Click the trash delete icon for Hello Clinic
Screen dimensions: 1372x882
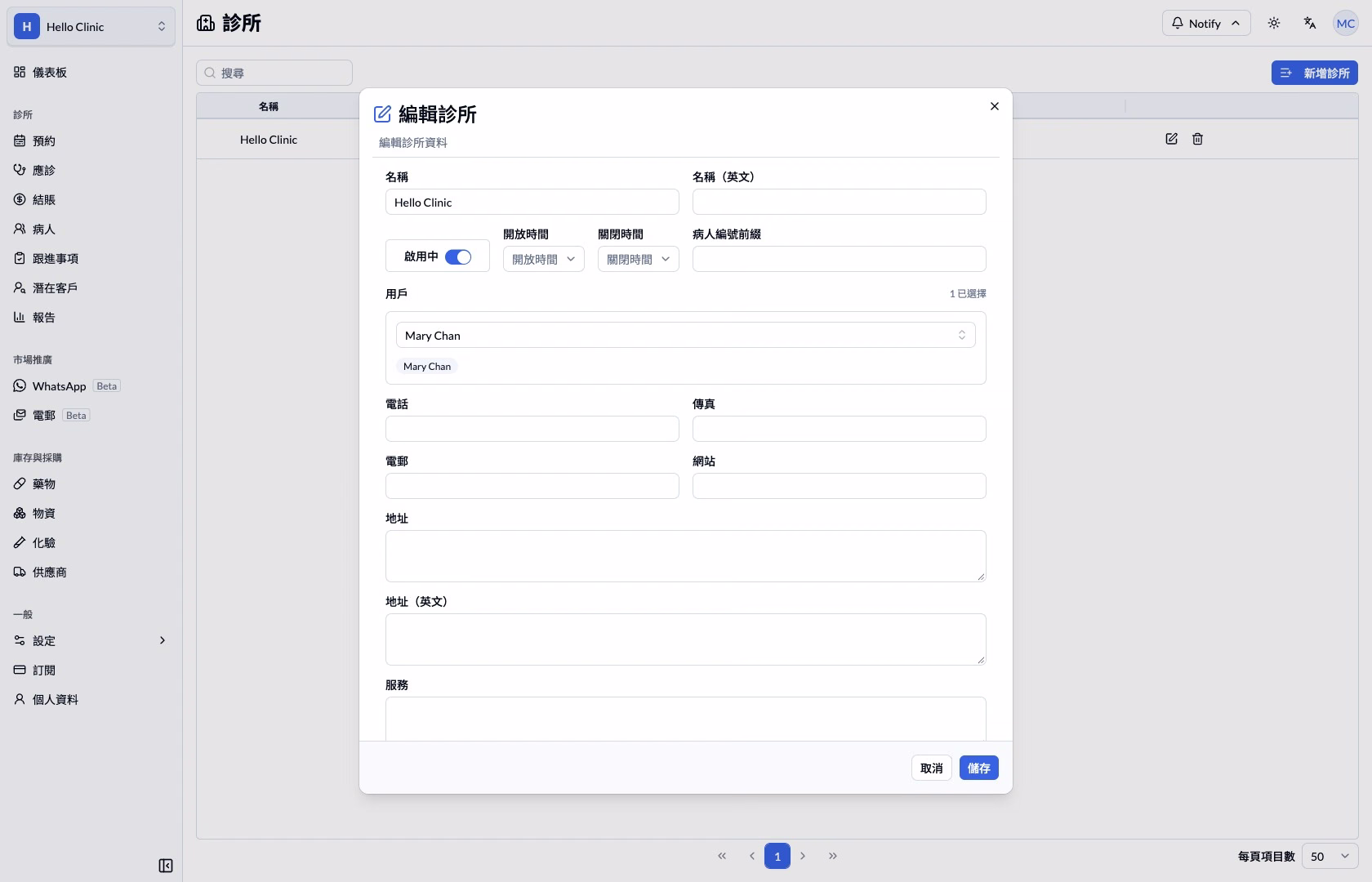click(x=1197, y=139)
